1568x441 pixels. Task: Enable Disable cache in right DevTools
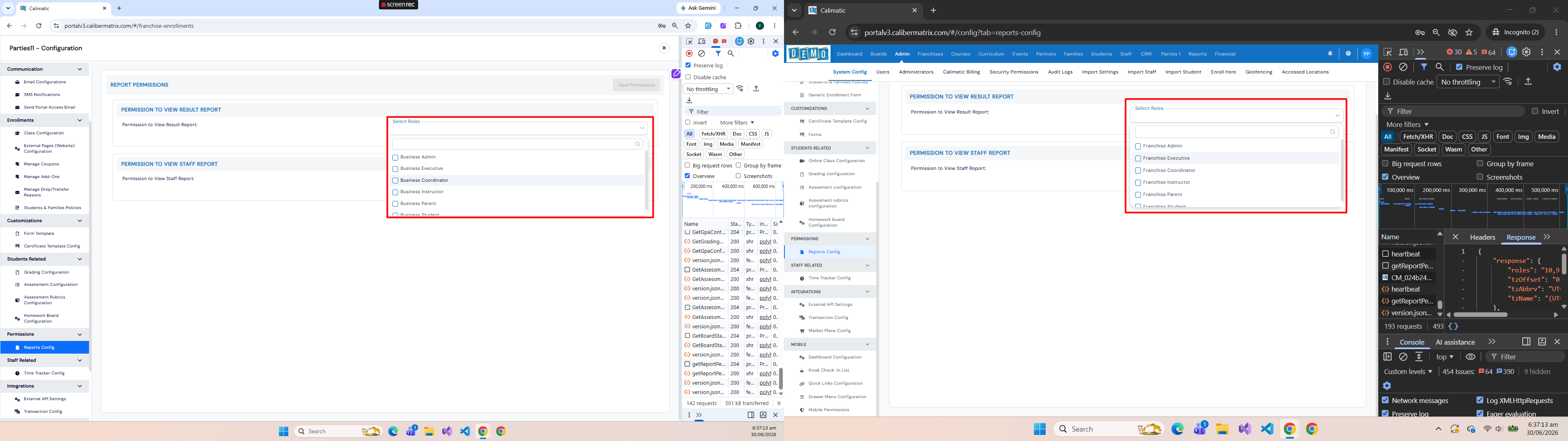pyautogui.click(x=1386, y=82)
